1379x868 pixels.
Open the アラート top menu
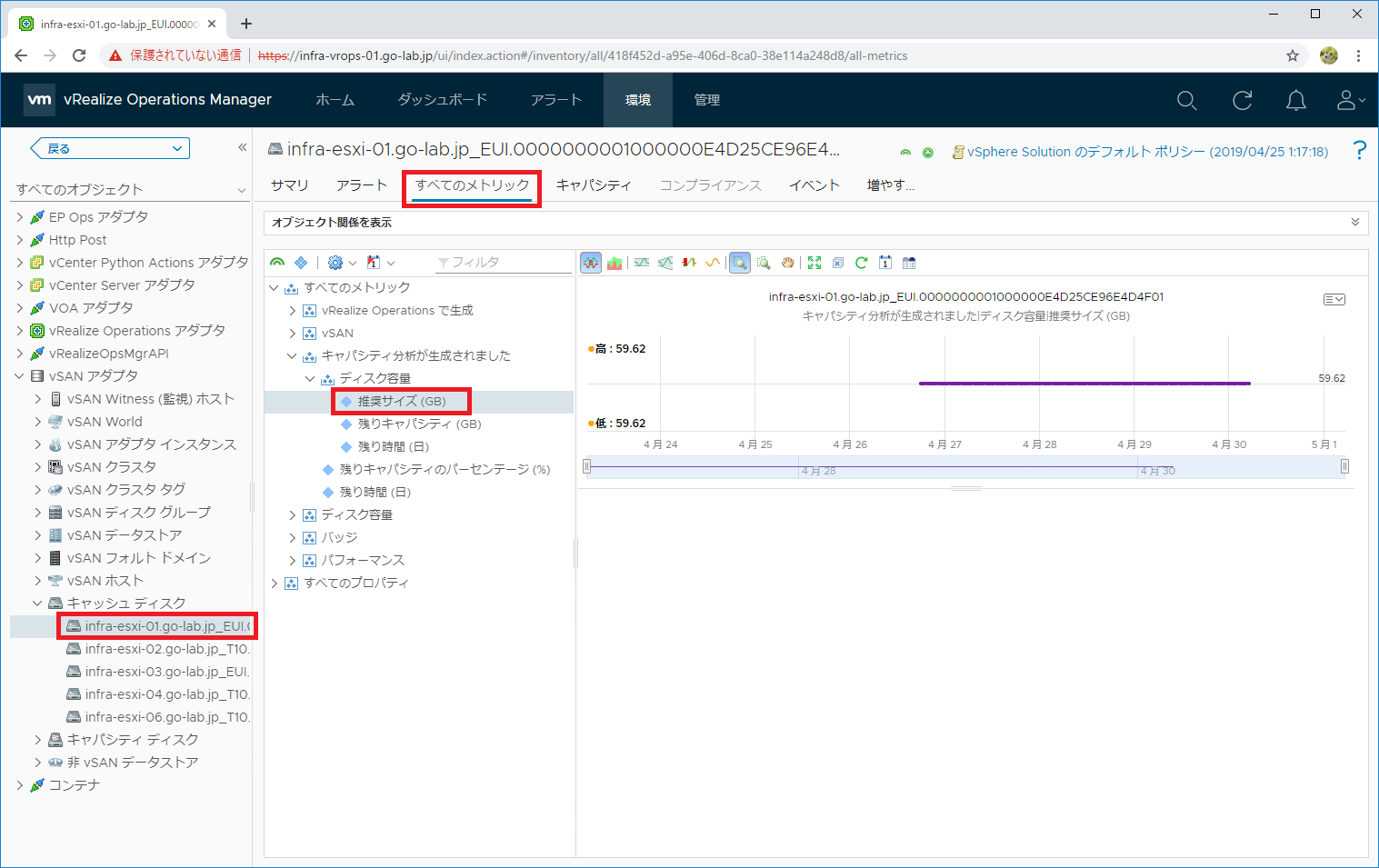pos(556,100)
